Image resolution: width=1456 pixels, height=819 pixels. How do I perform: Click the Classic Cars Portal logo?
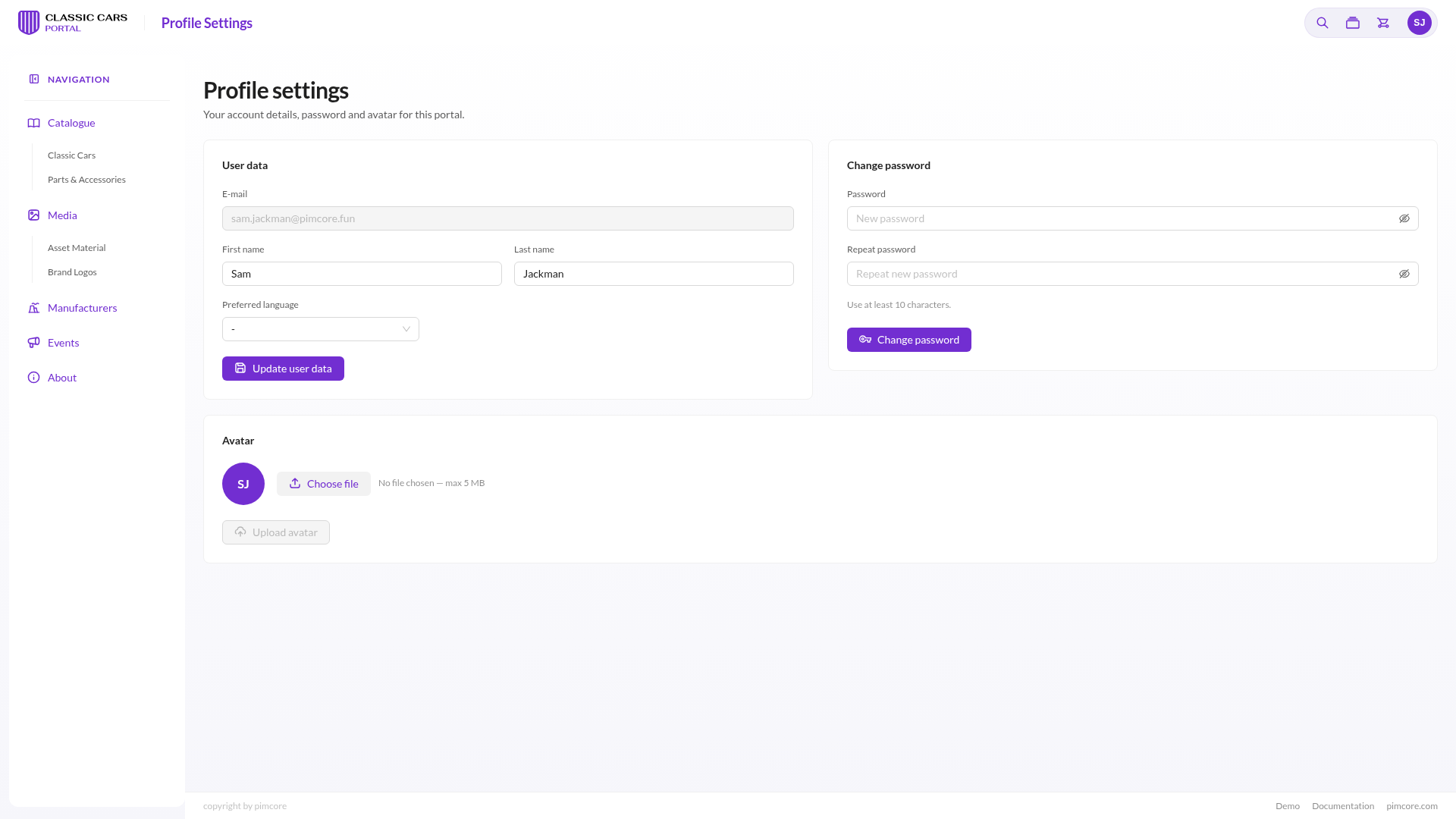tap(73, 23)
